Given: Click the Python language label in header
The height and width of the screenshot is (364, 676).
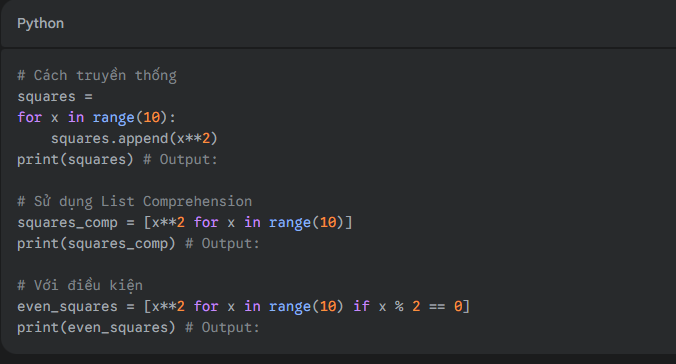Looking at the screenshot, I should click(41, 23).
